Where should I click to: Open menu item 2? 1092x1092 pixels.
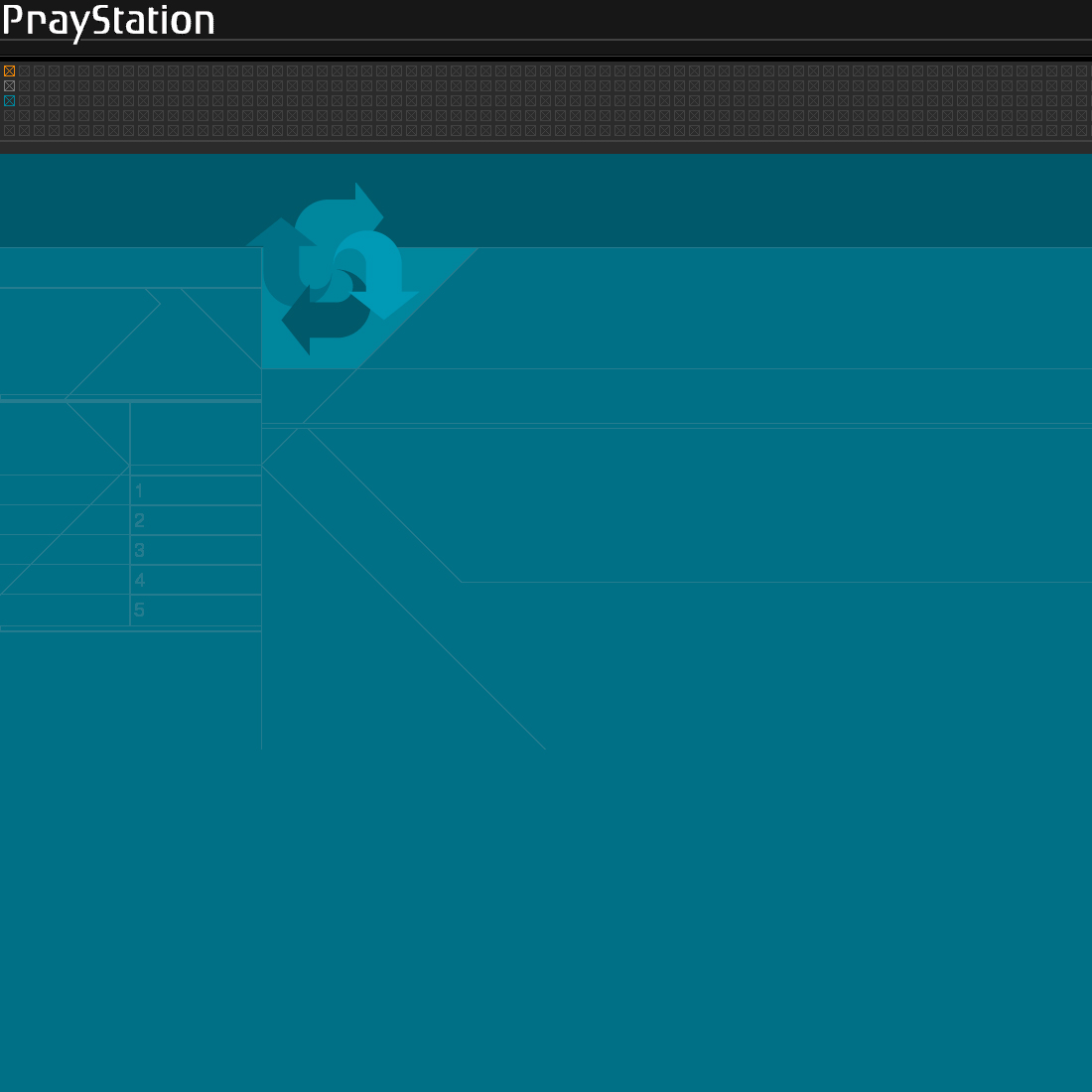pos(196,520)
